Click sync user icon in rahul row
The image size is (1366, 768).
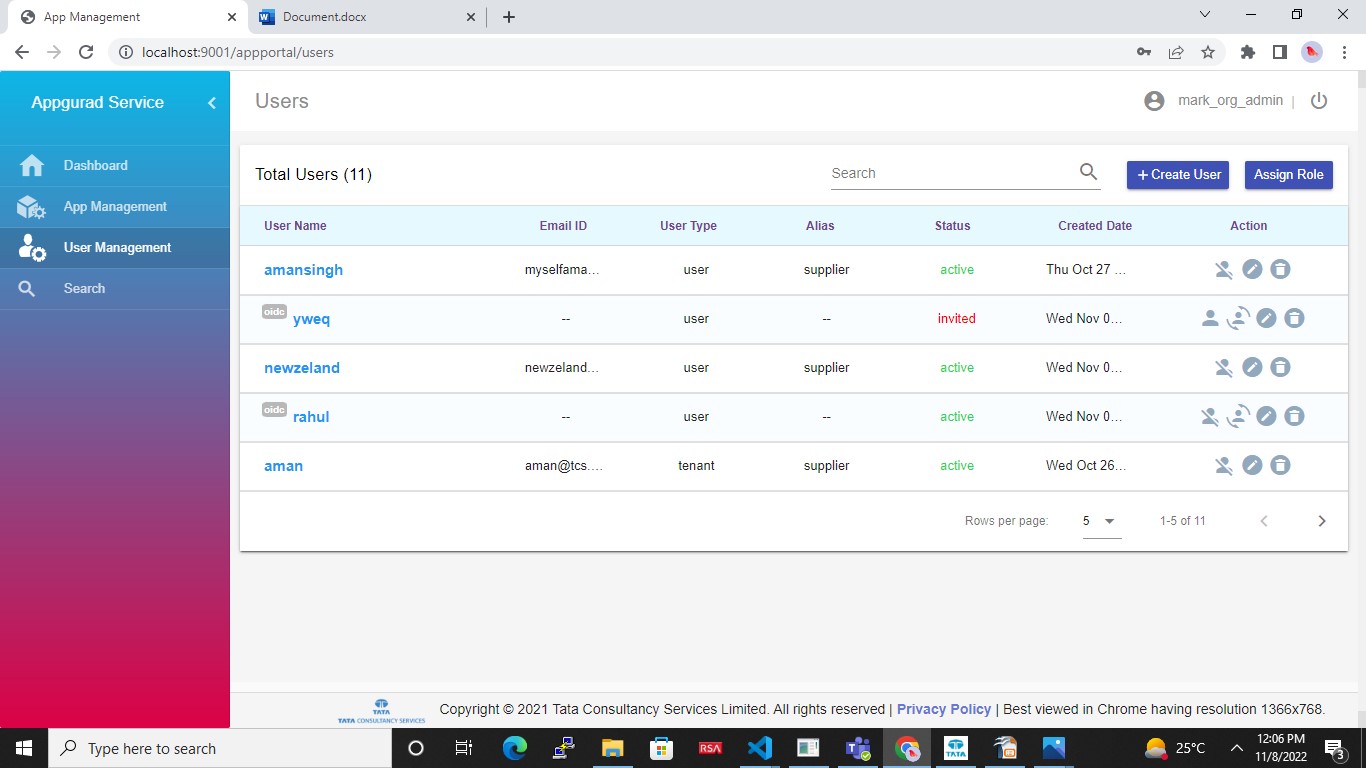click(1238, 416)
